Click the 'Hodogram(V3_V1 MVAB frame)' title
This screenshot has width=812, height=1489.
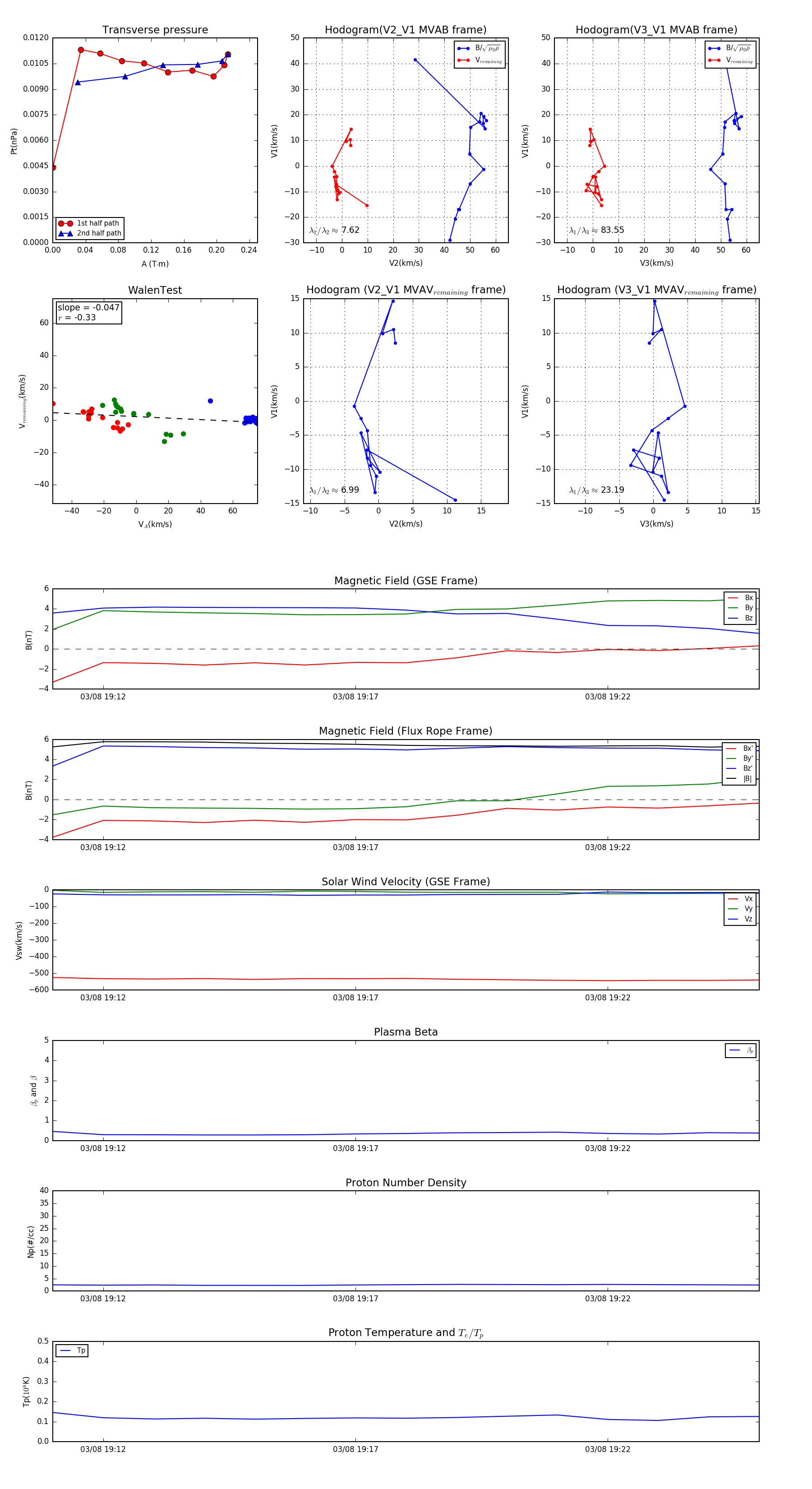pos(656,30)
